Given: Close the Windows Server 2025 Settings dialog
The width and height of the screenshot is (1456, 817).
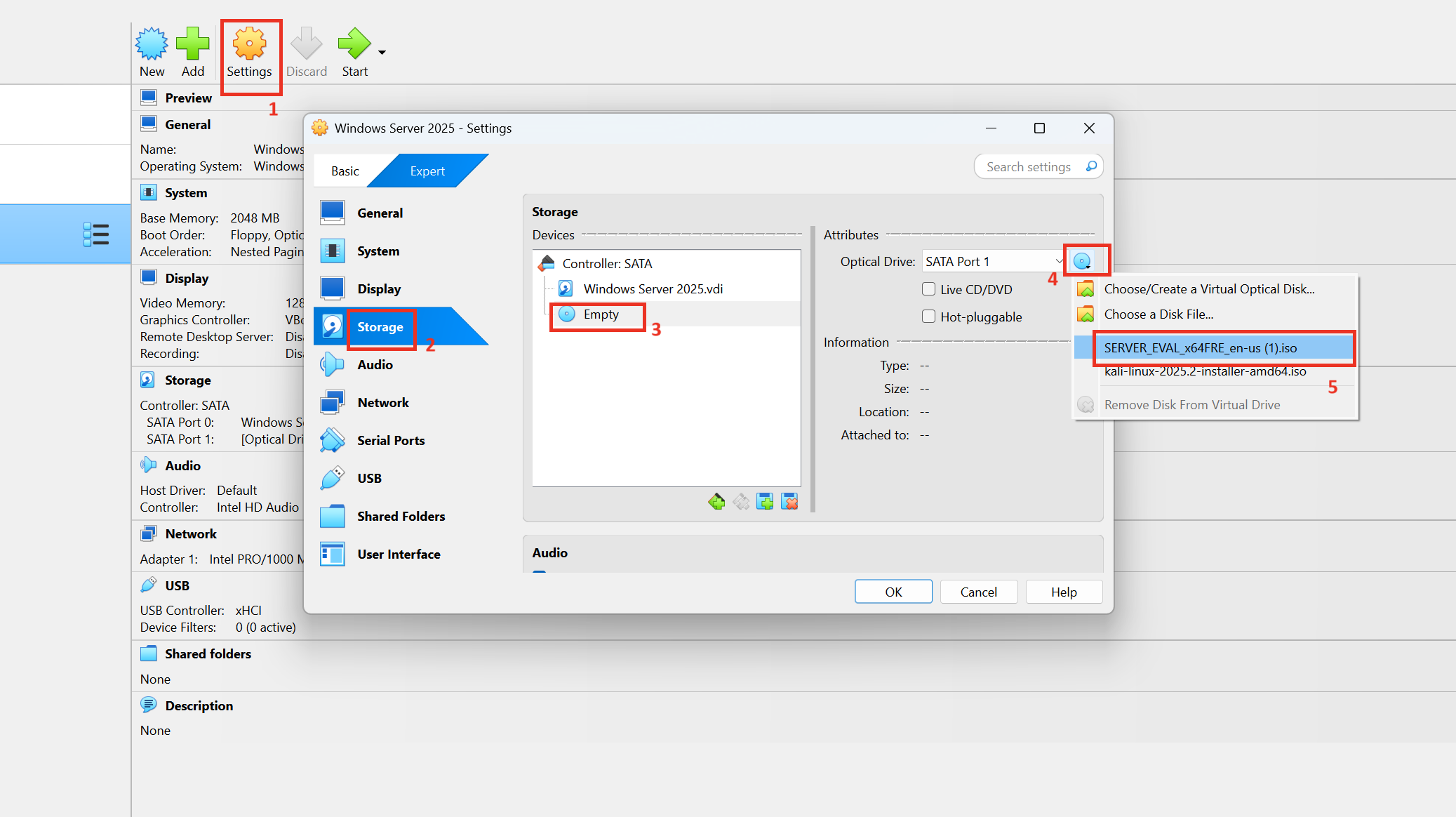Looking at the screenshot, I should click(x=1089, y=128).
